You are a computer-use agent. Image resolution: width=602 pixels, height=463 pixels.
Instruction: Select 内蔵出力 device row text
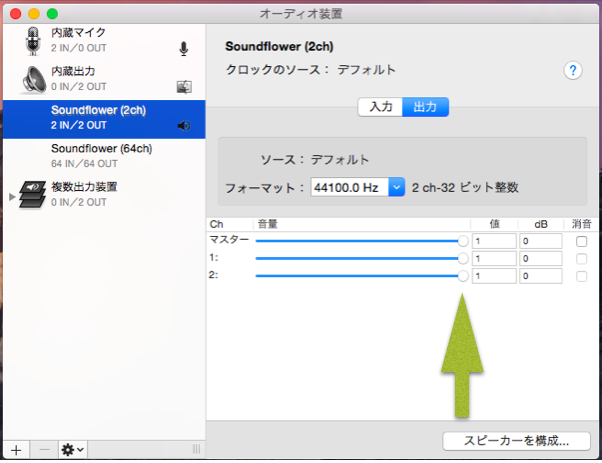pyautogui.click(x=73, y=71)
